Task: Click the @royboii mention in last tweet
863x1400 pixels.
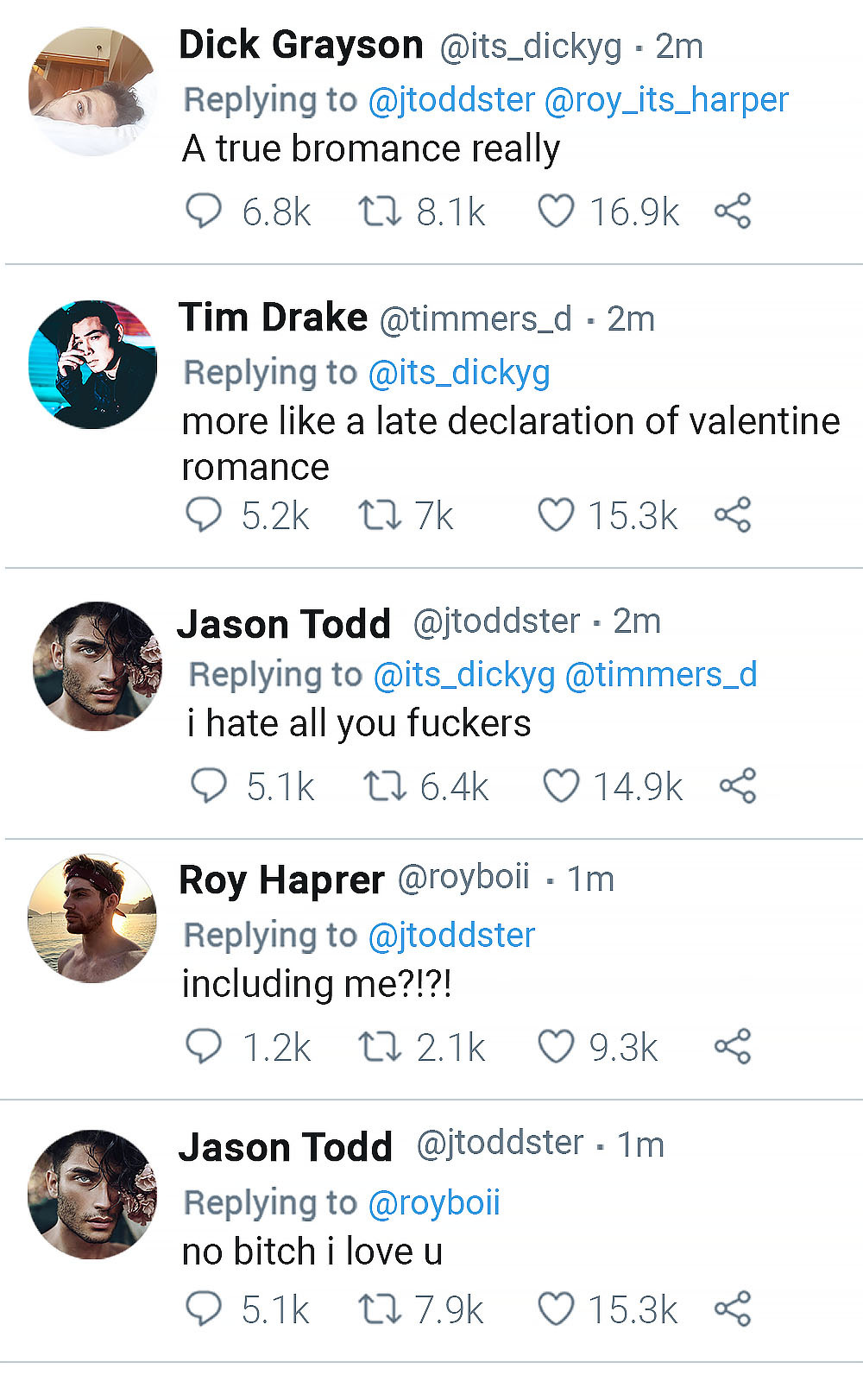Action: pos(434,1202)
